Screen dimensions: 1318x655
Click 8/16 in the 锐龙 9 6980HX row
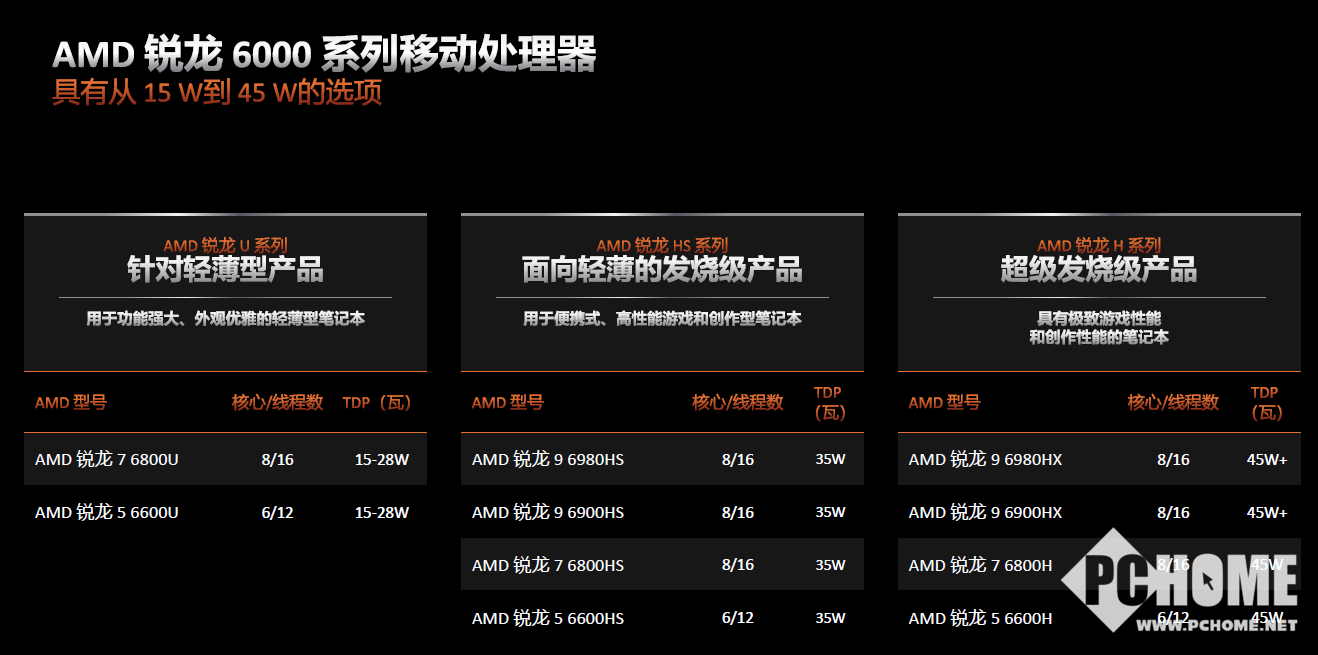point(1174,460)
